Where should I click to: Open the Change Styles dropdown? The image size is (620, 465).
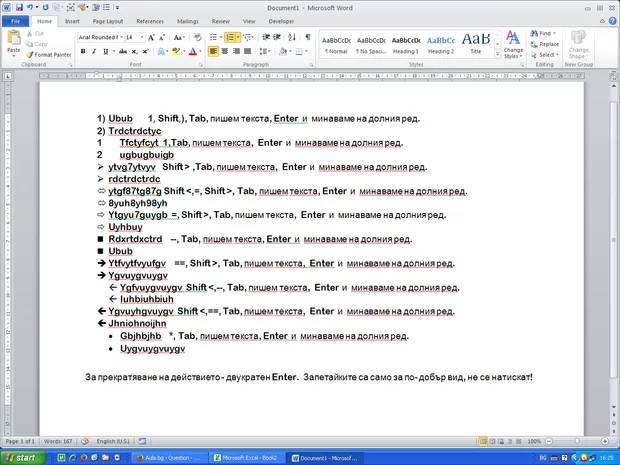[513, 46]
